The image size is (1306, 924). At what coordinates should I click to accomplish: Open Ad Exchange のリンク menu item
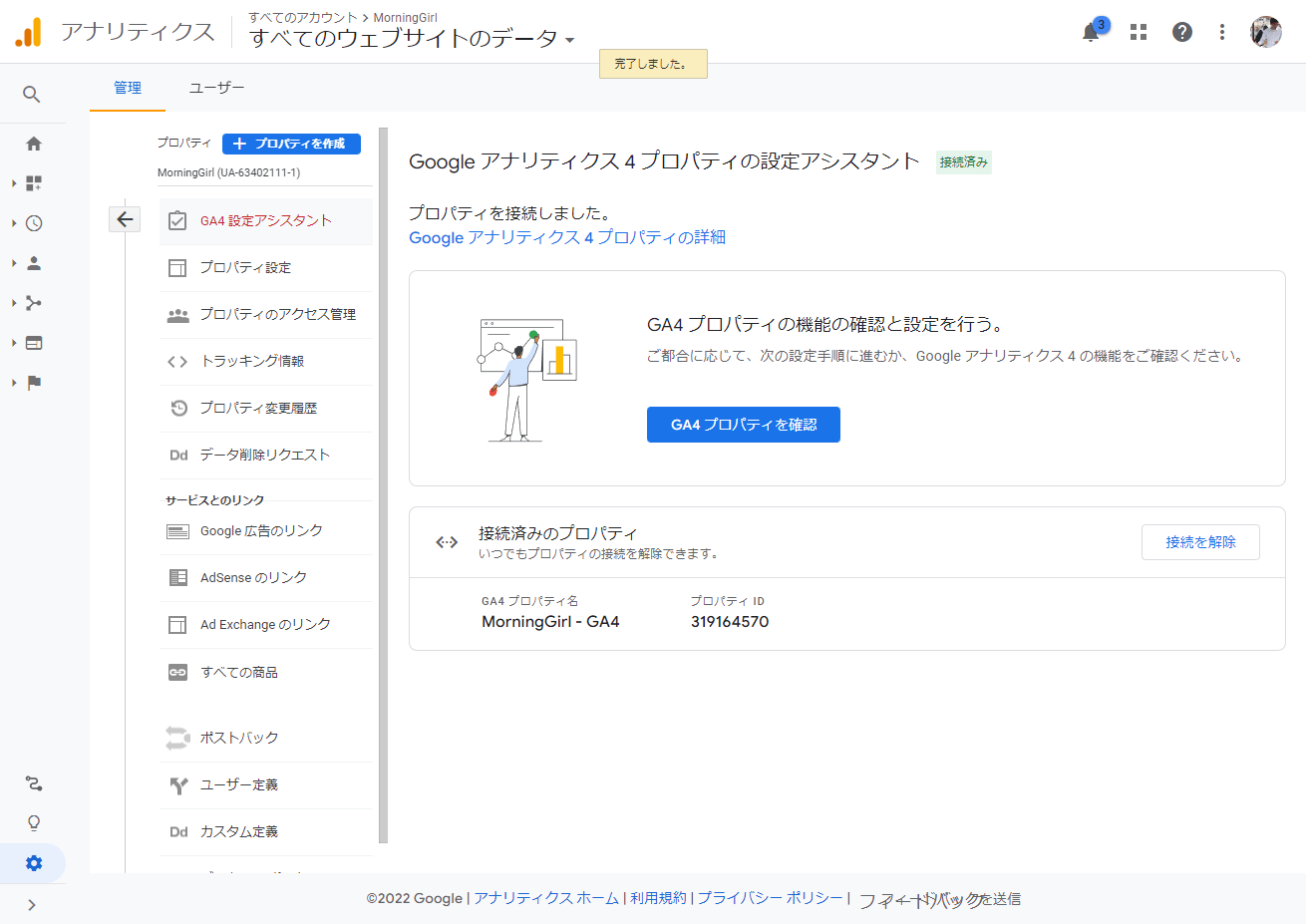point(265,625)
